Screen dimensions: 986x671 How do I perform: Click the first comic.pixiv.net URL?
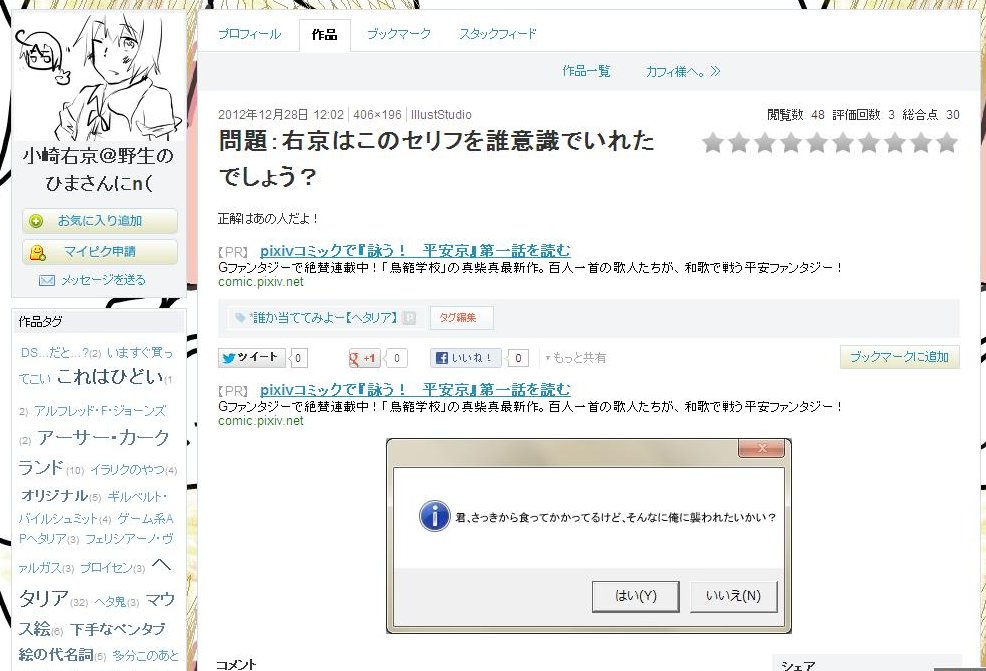(260, 282)
